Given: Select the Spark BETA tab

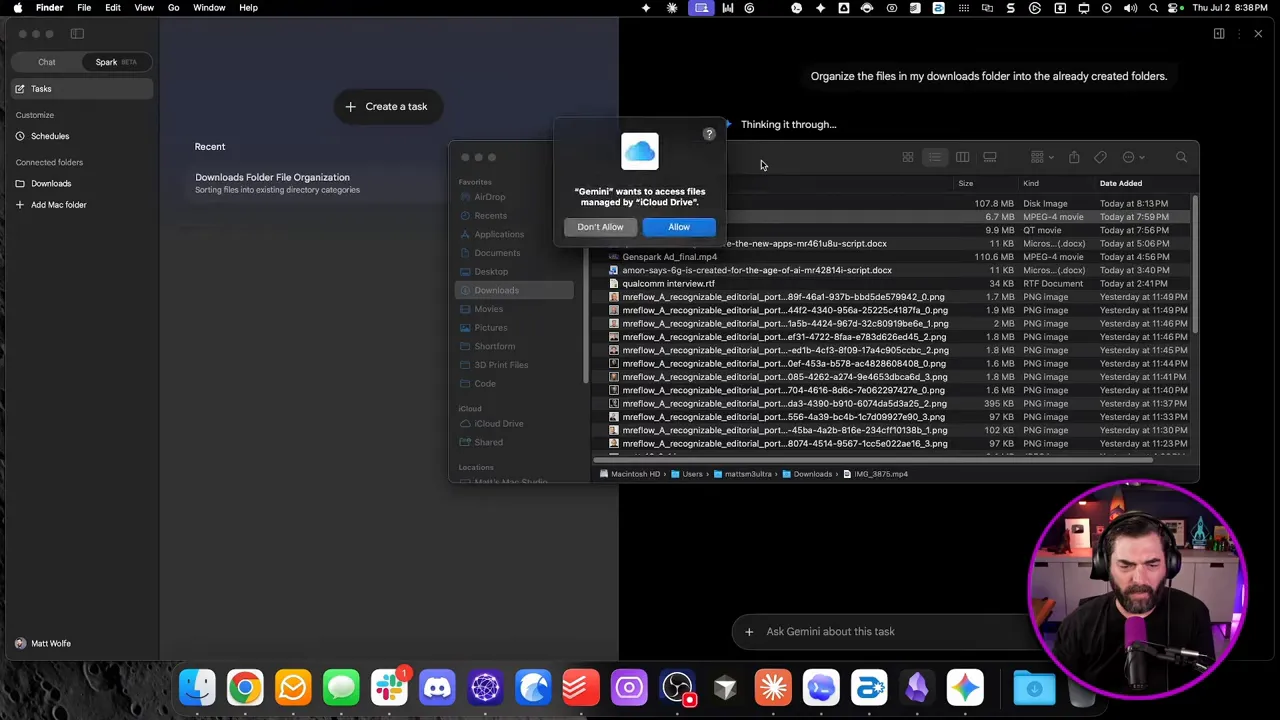Looking at the screenshot, I should 116,62.
